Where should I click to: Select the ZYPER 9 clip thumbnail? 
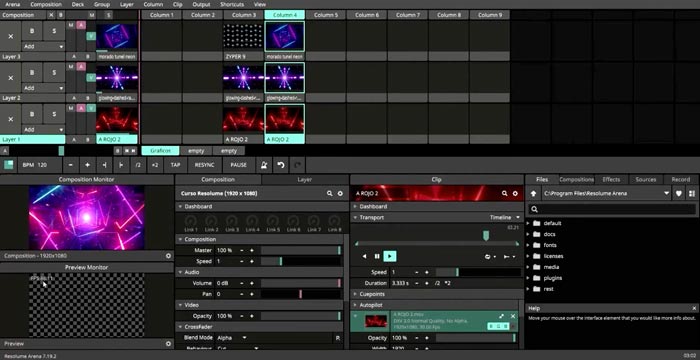point(243,36)
